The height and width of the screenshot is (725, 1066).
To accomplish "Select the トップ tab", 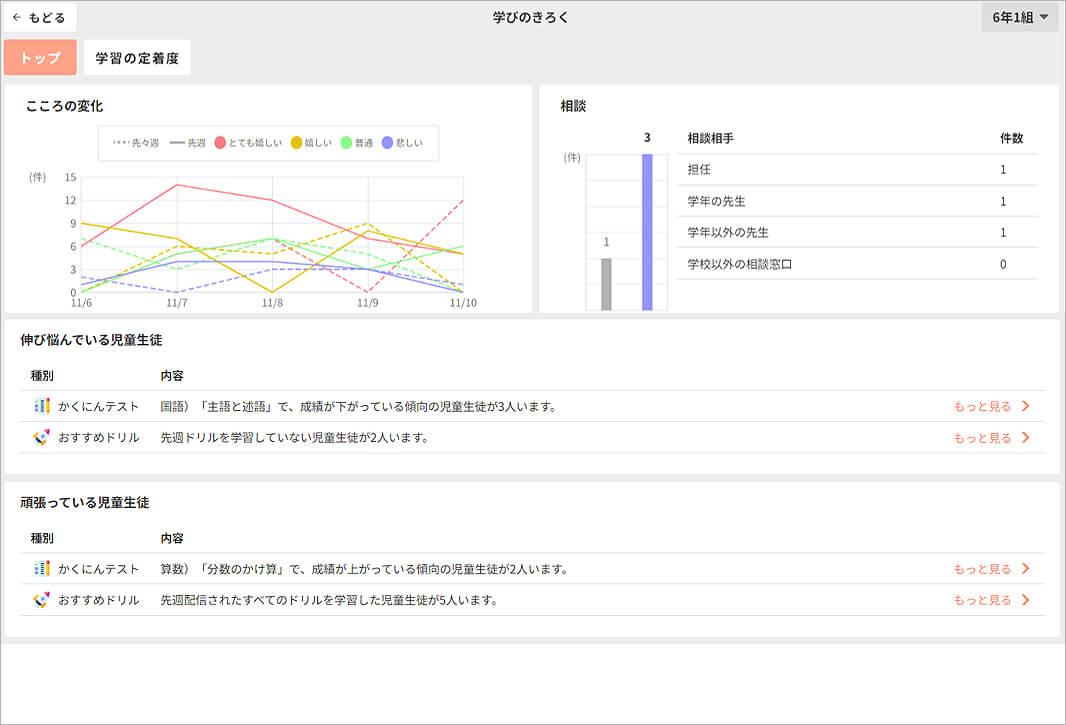I will [40, 57].
